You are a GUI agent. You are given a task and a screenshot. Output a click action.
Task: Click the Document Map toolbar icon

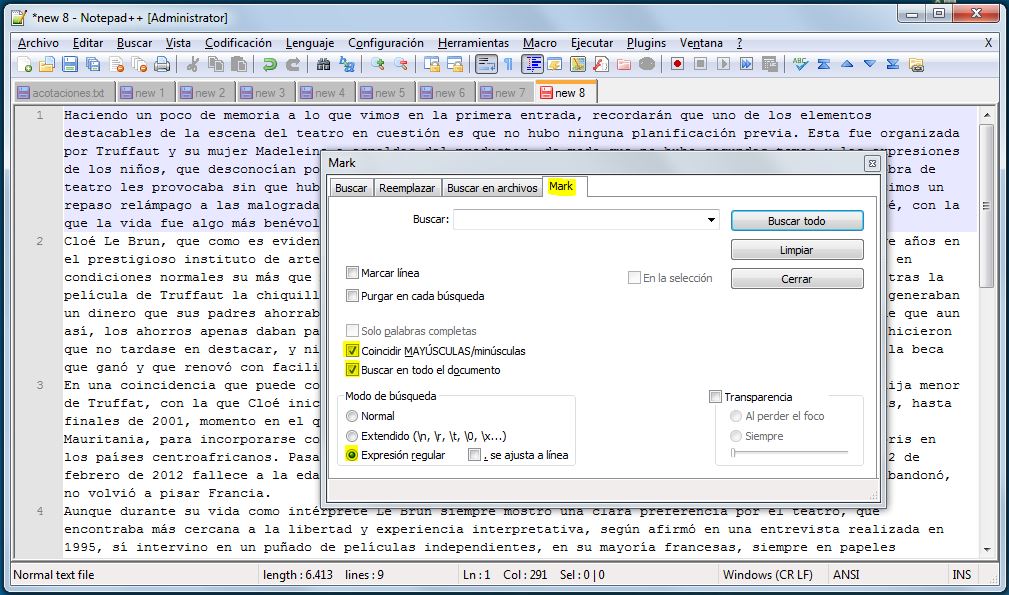[x=578, y=64]
